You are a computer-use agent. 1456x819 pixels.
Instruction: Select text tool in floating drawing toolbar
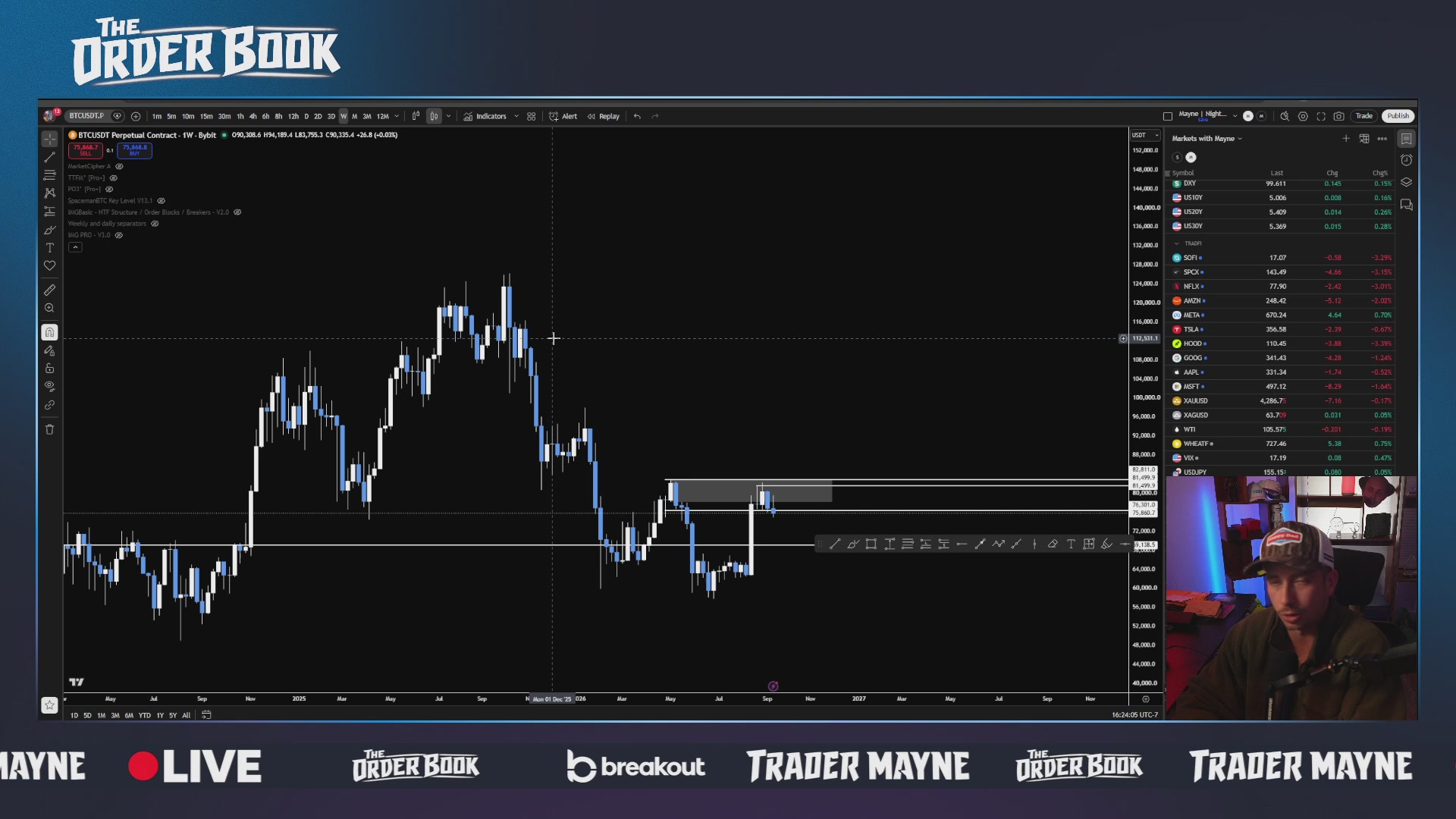pyautogui.click(x=1071, y=544)
